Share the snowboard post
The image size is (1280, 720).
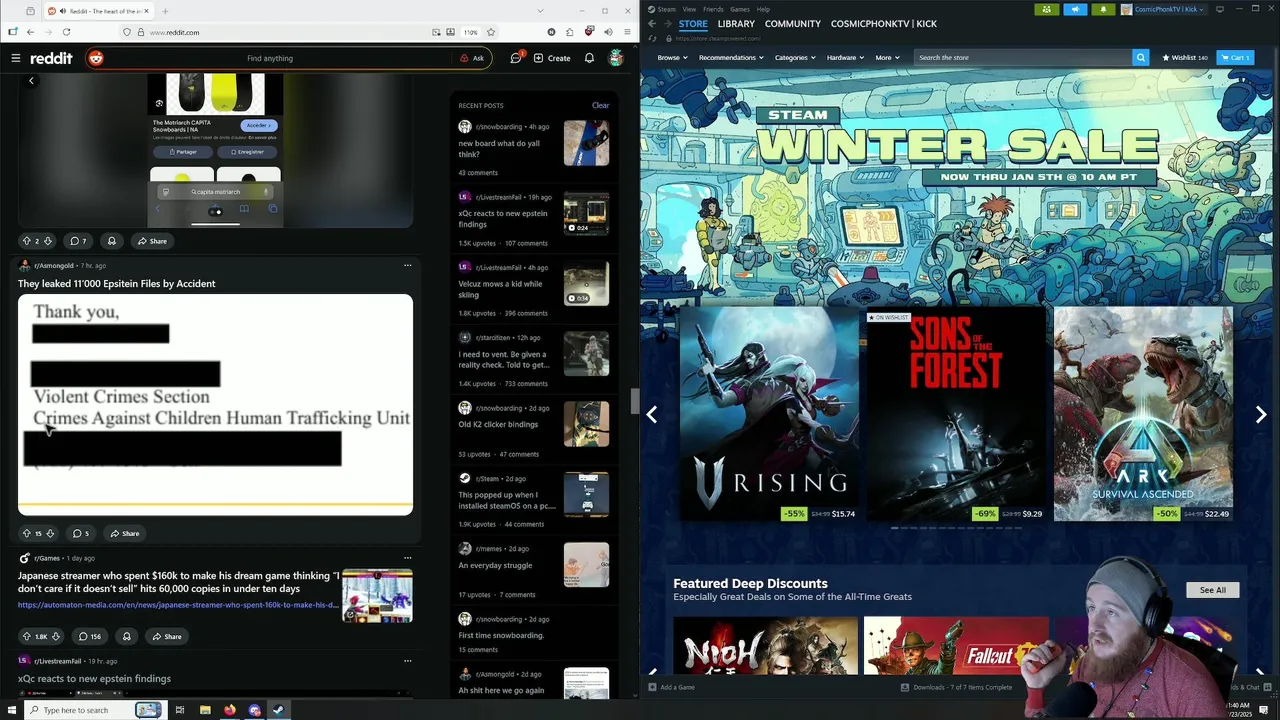coord(152,241)
